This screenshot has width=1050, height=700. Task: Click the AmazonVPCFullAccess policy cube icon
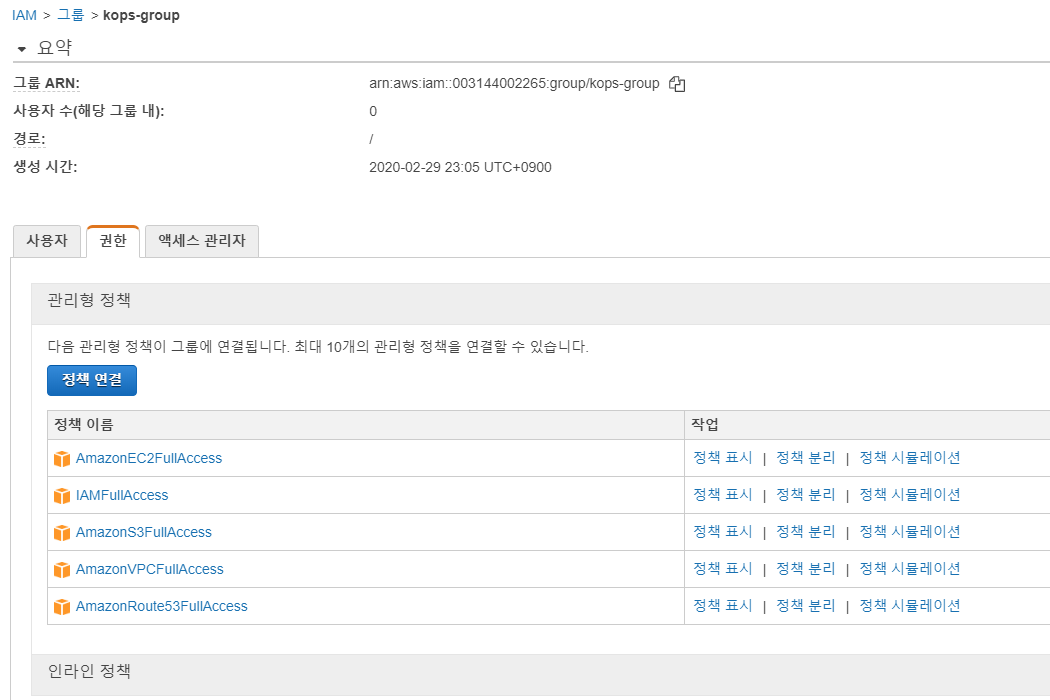click(x=62, y=569)
